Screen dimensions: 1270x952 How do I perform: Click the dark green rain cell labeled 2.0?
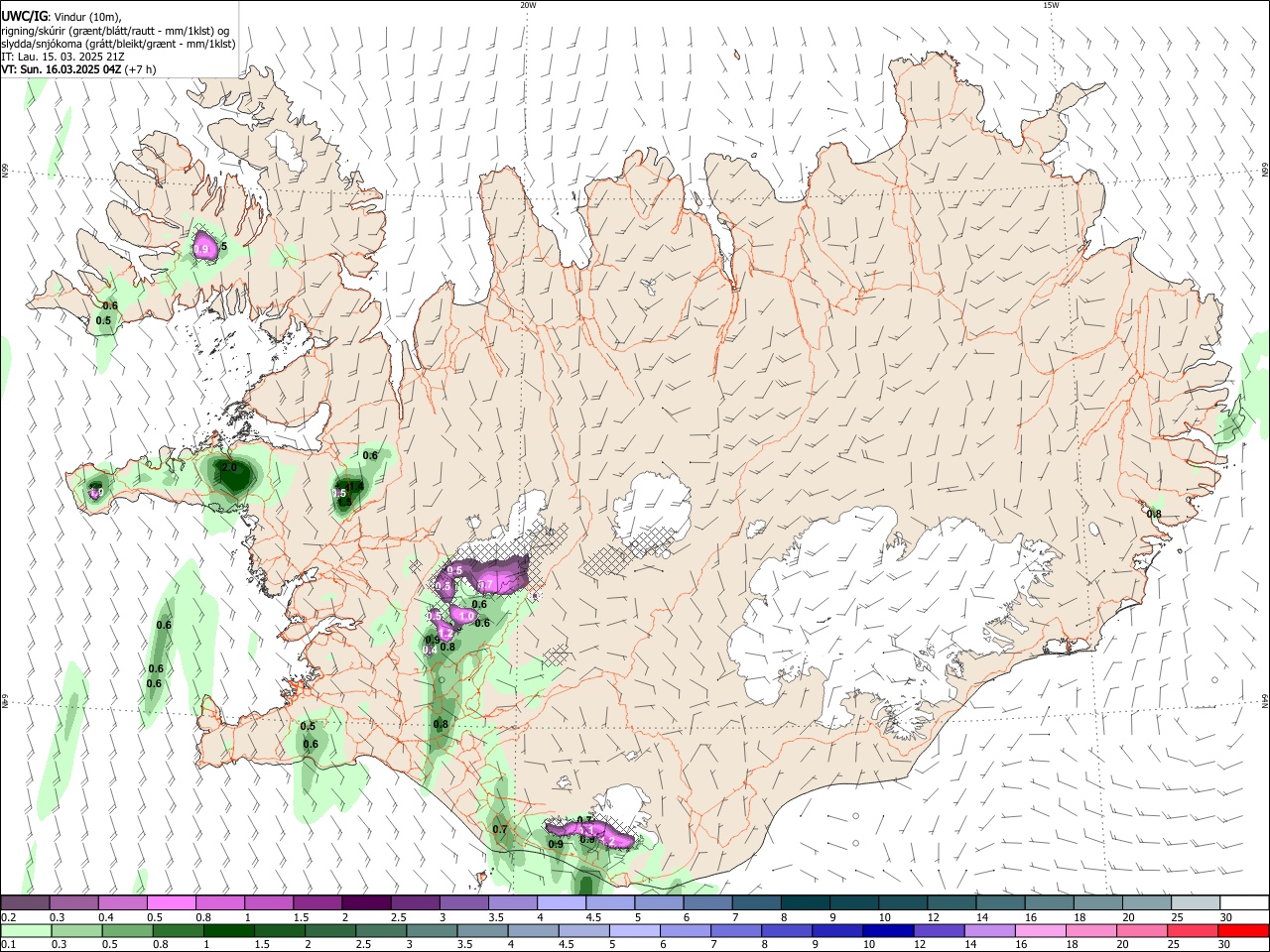(232, 477)
